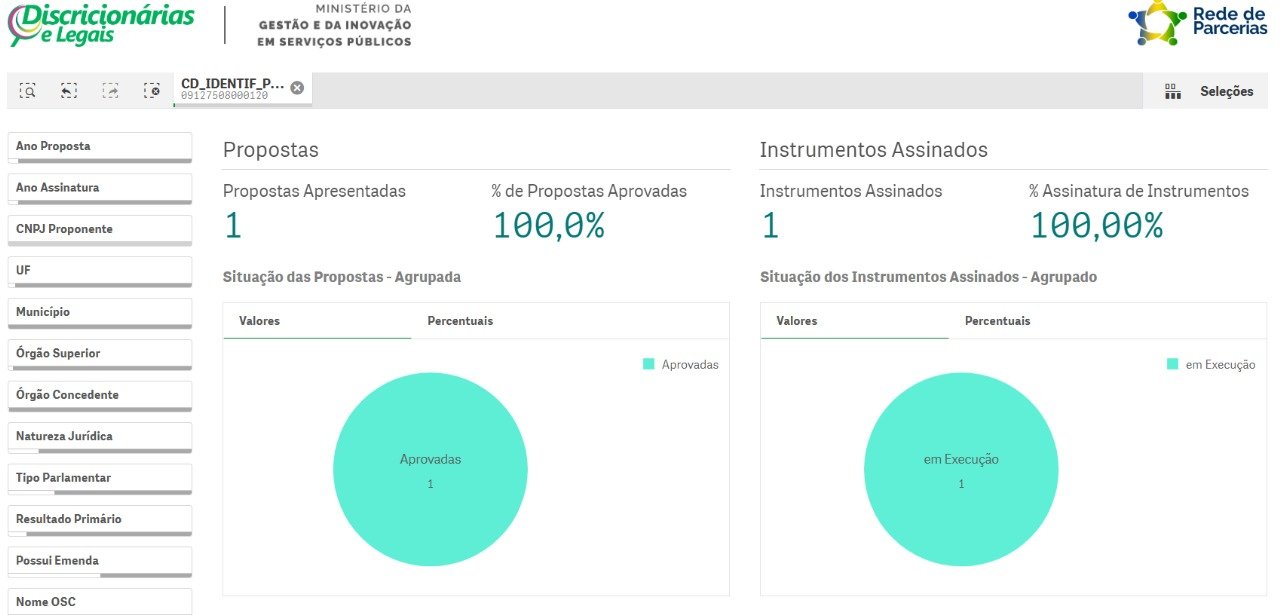Open the UF filter list

[x=99, y=271]
